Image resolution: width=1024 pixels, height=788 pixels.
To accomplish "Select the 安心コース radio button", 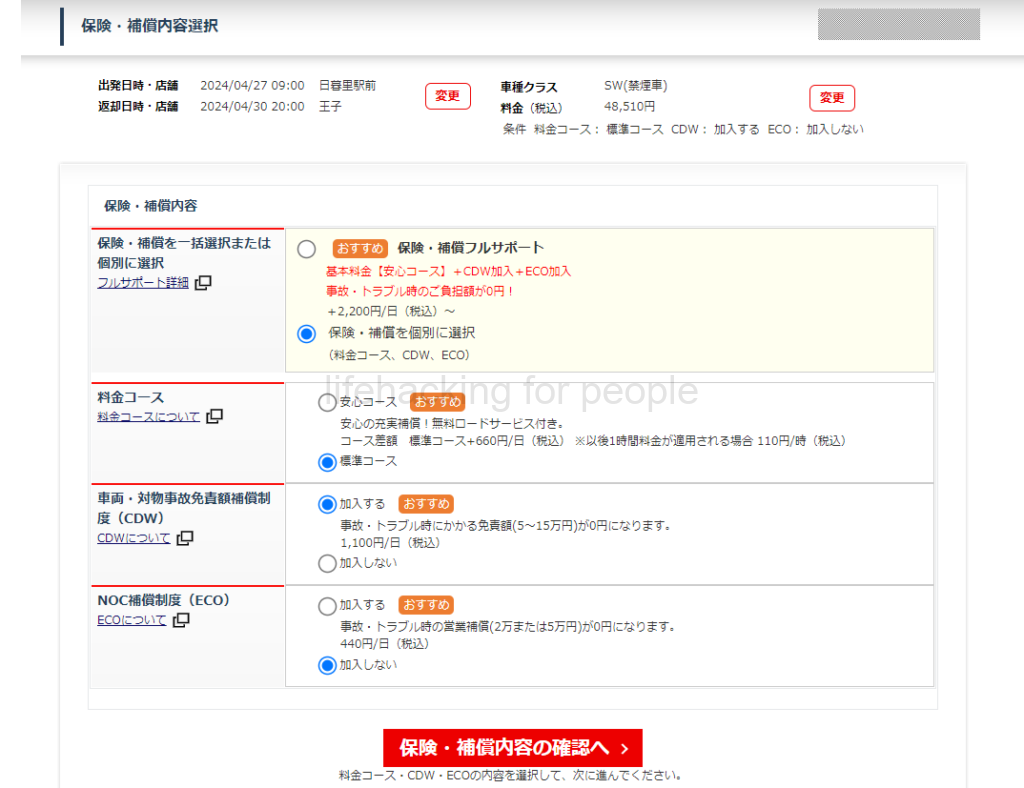I will point(327,403).
